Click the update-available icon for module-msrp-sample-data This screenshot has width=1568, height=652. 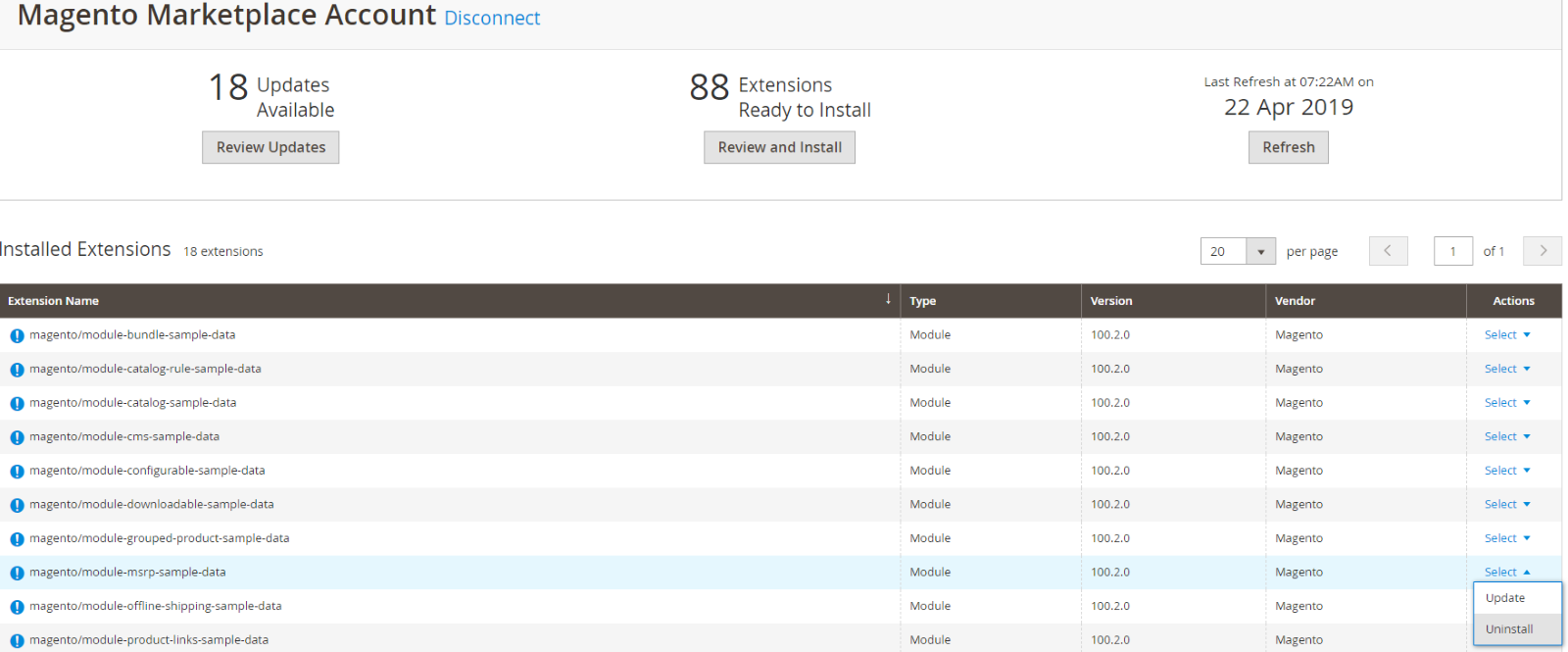pyautogui.click(x=17, y=573)
